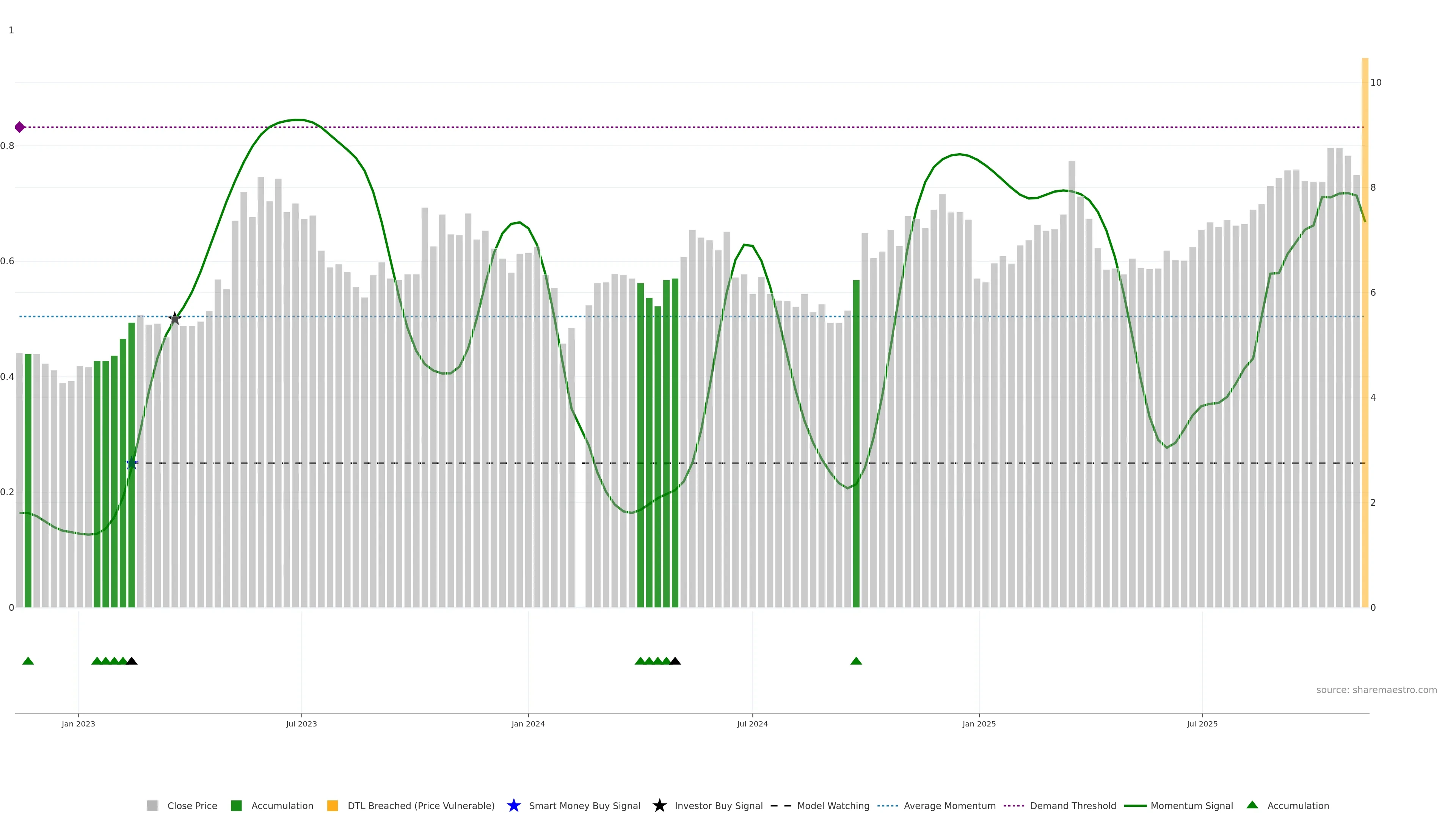This screenshot has width=1456, height=819.
Task: Toggle green square Accumulation legend entry
Action: point(237,805)
